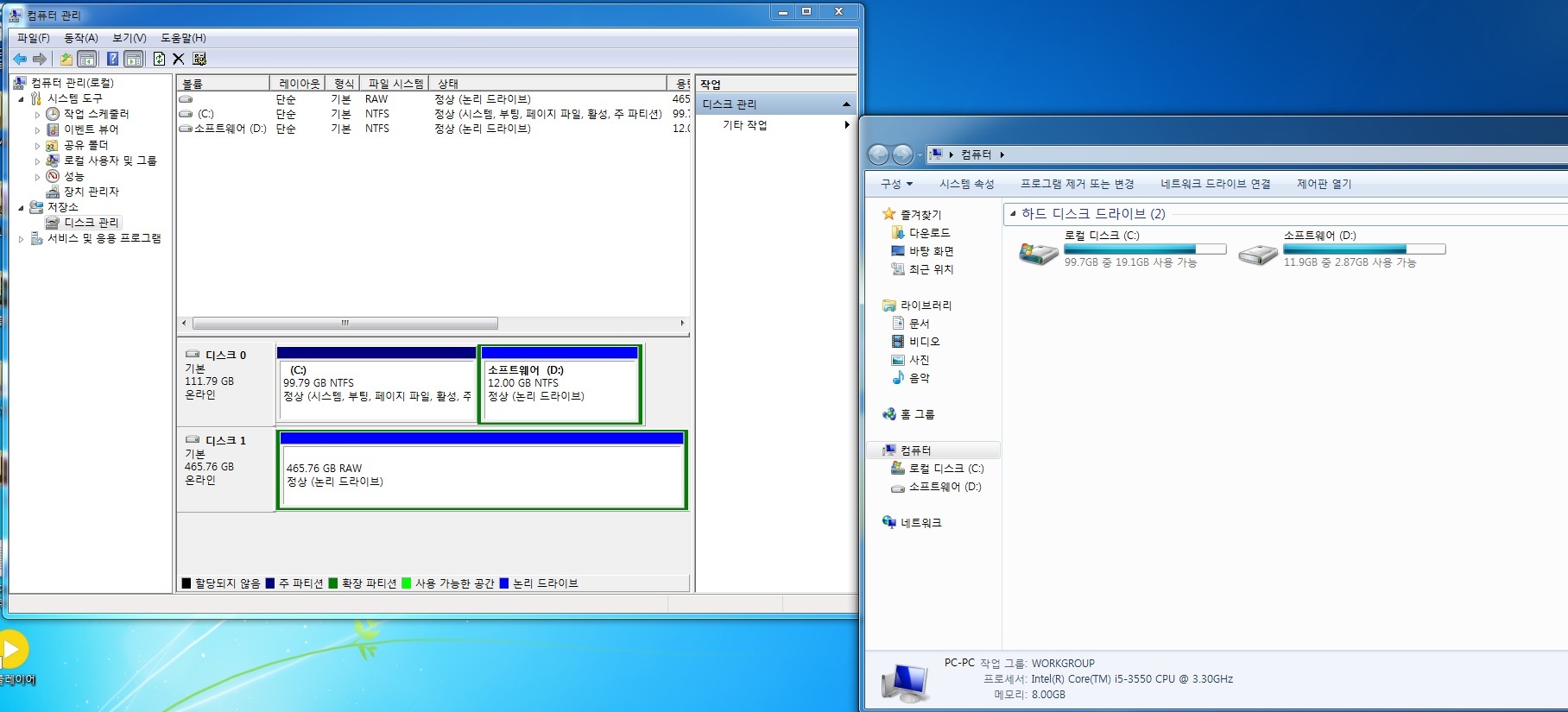Screen dimensions: 1568x712
Task: Select 이벤트 뷰어 in the tree
Action: click(91, 129)
